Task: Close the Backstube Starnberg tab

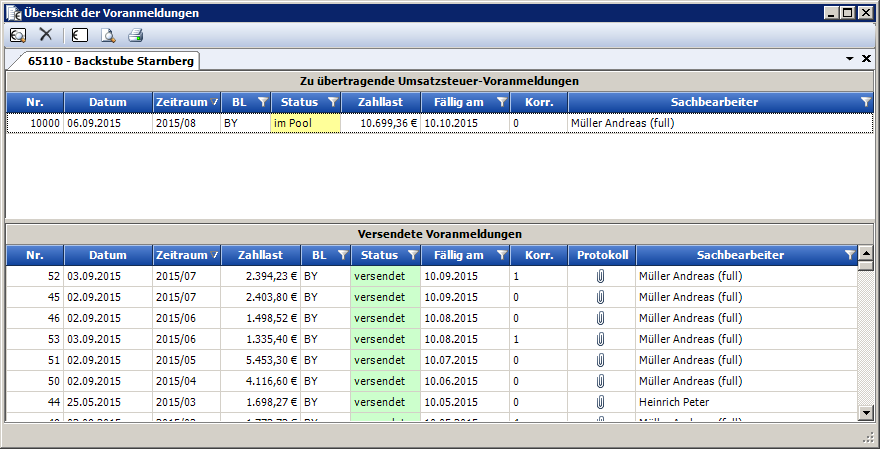Action: (x=866, y=59)
